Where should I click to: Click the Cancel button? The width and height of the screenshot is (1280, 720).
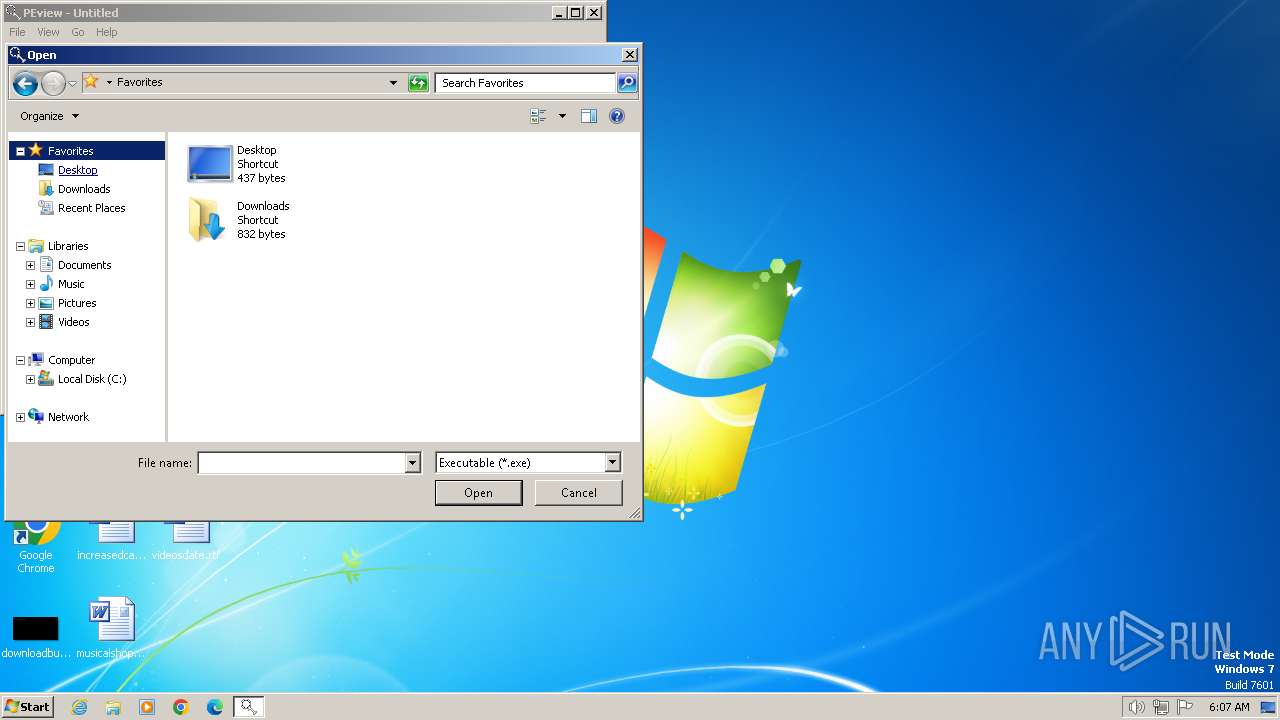click(578, 493)
